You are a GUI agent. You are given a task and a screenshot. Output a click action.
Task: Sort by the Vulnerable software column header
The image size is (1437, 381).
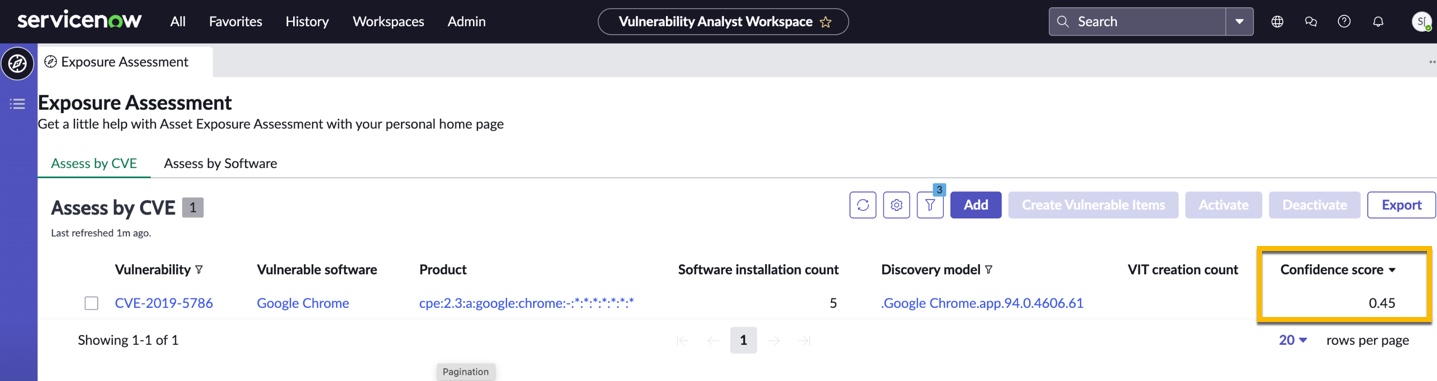point(317,269)
